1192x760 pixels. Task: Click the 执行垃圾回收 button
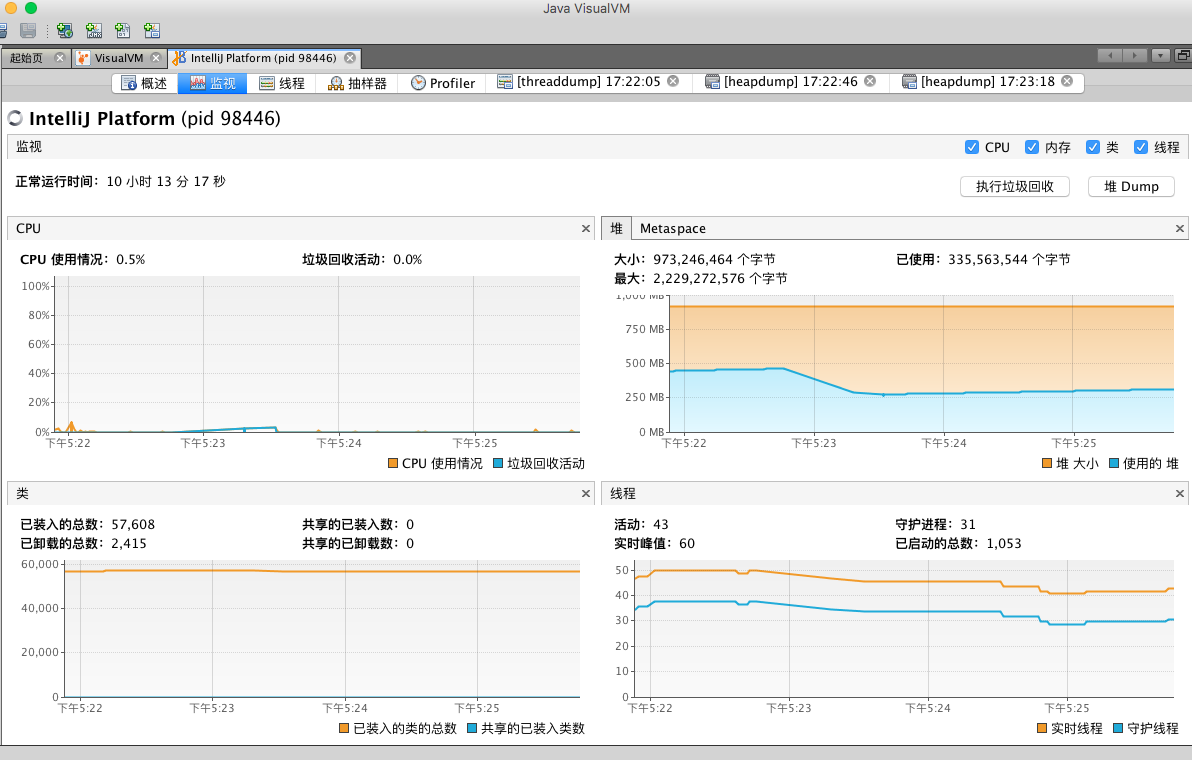pos(1015,186)
